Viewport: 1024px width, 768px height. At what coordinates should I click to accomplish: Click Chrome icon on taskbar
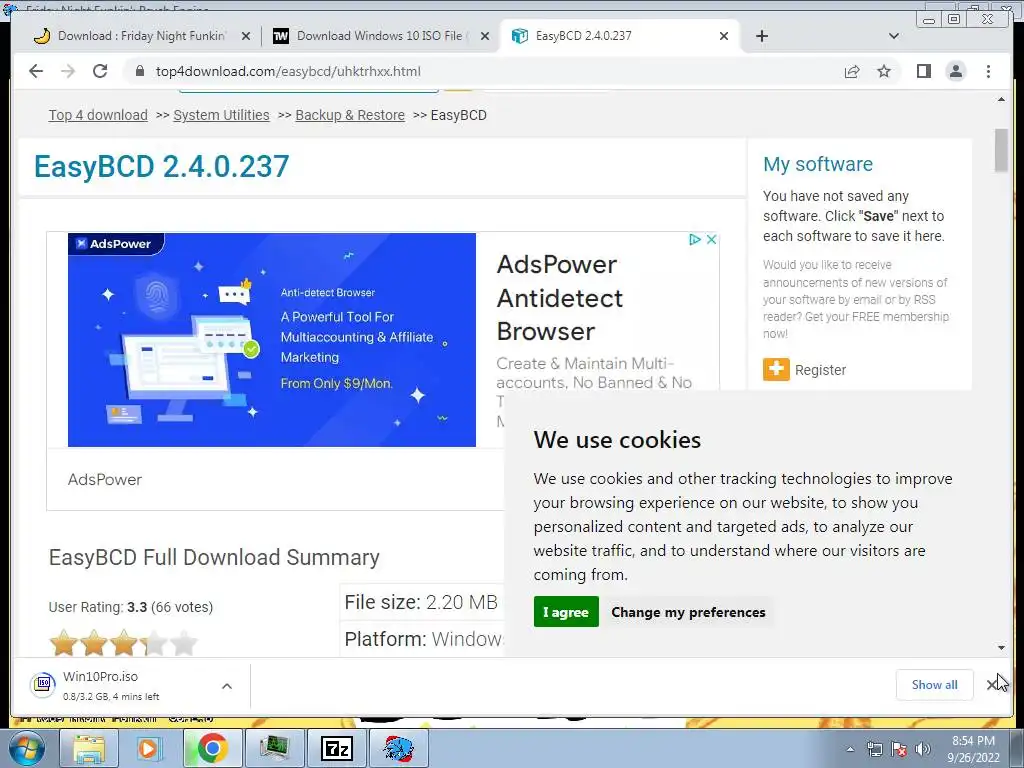pyautogui.click(x=212, y=748)
